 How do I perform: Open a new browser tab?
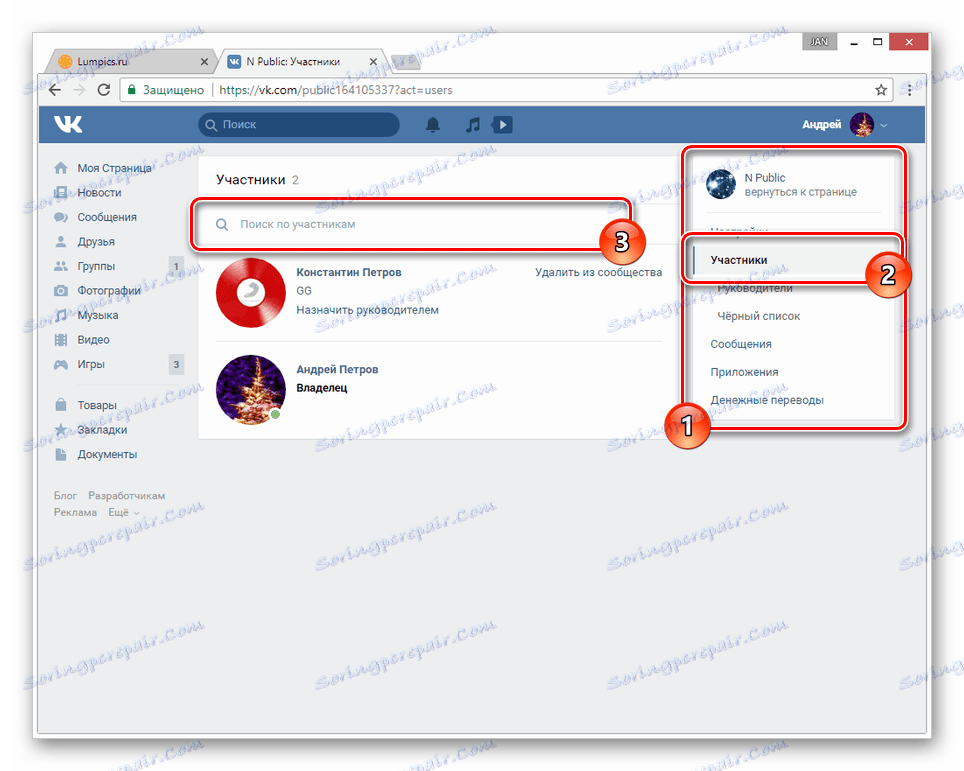pyautogui.click(x=405, y=61)
